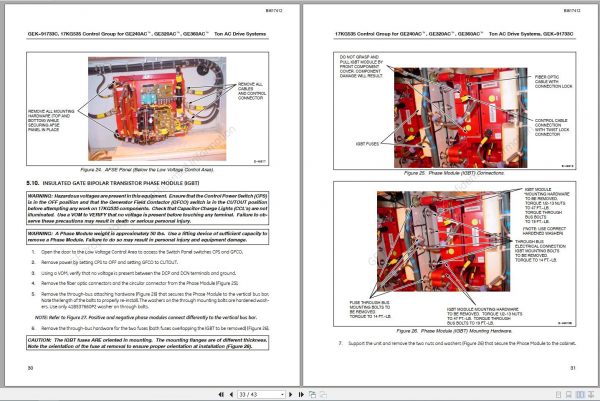The height and width of the screenshot is (401, 600).
Task: Advance to the next page
Action: (290, 394)
